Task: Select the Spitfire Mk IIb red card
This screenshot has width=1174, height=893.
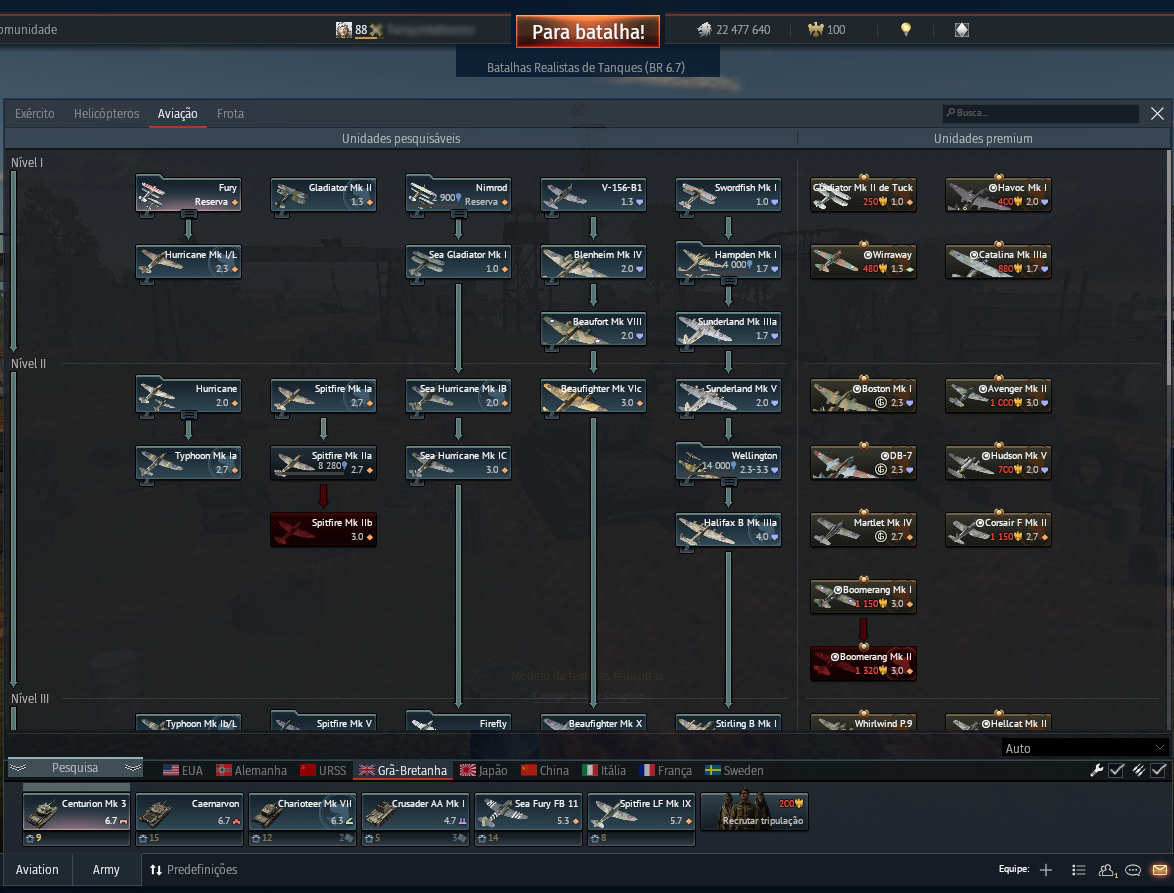Action: [x=323, y=529]
